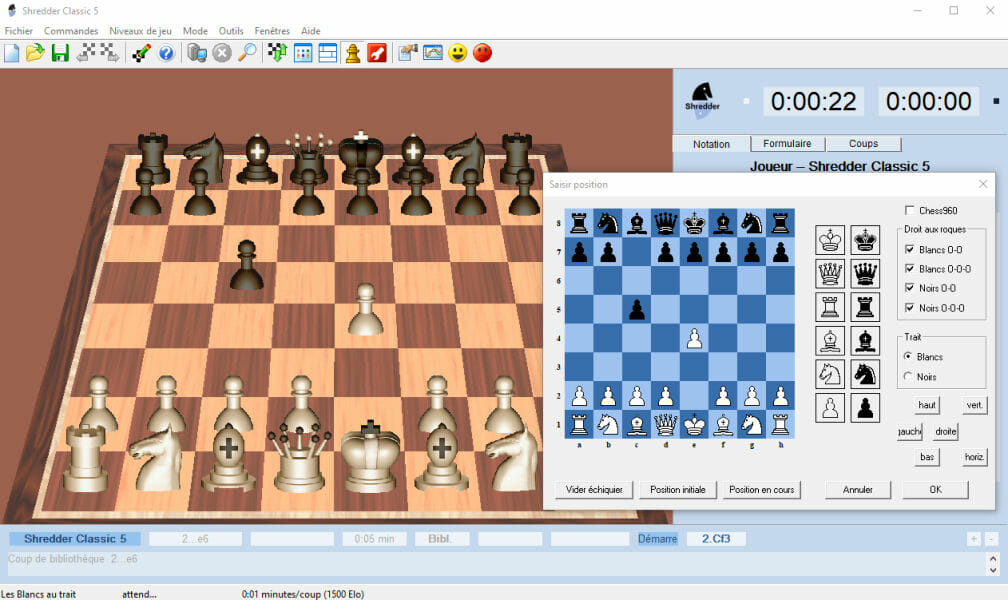Uncheck Blancs 0-0 castling right
This screenshot has height=600, width=1008.
pyautogui.click(x=909, y=250)
